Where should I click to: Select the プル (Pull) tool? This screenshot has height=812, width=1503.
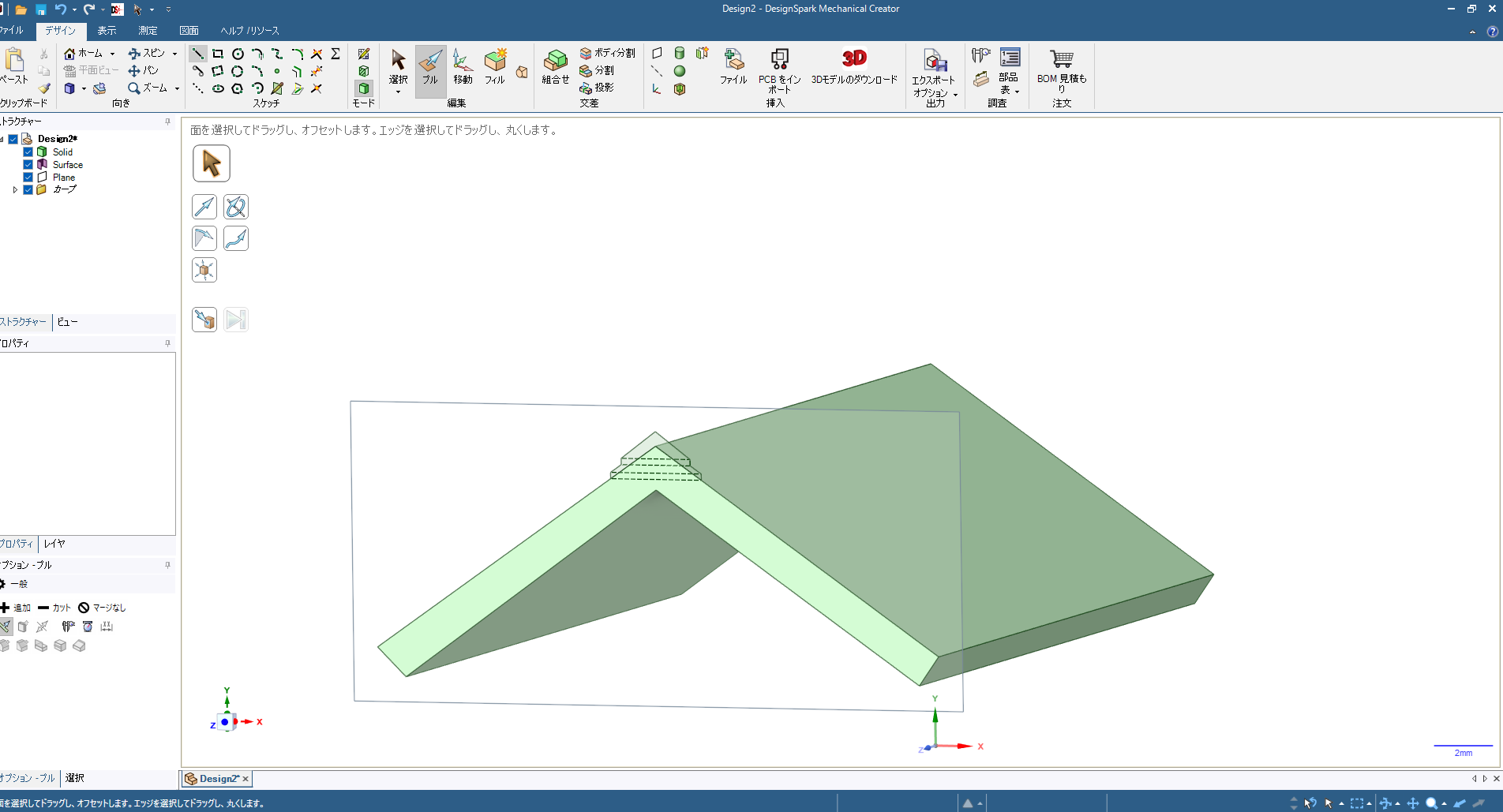coord(430,67)
